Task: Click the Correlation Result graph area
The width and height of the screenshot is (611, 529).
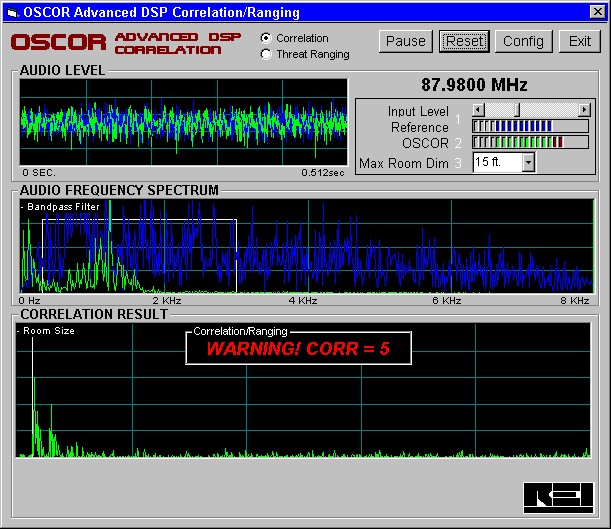Action: coord(303,390)
